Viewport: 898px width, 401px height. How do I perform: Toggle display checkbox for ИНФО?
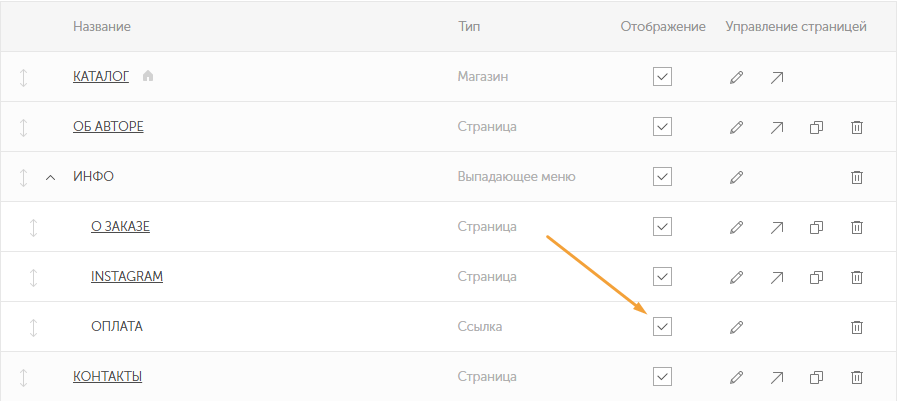pos(662,176)
